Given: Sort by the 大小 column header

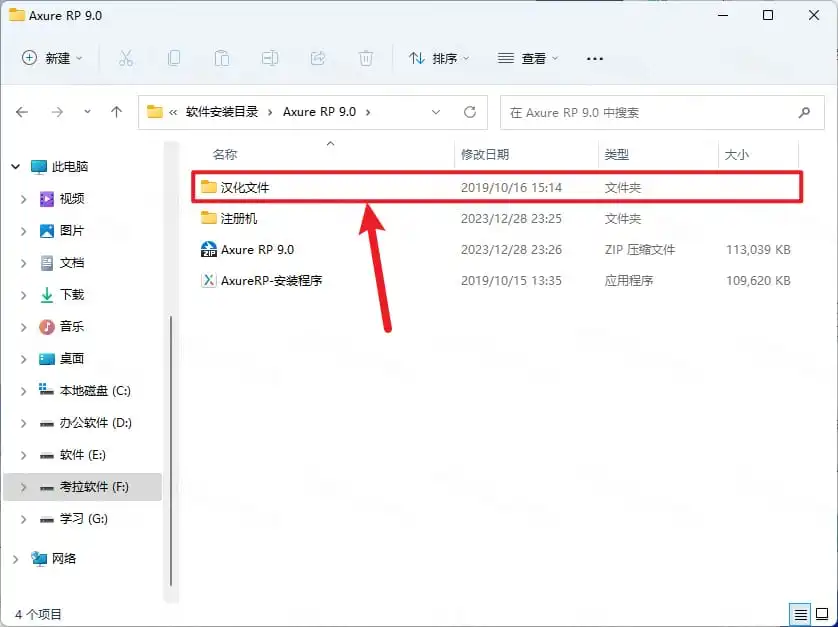Looking at the screenshot, I should click(x=736, y=155).
